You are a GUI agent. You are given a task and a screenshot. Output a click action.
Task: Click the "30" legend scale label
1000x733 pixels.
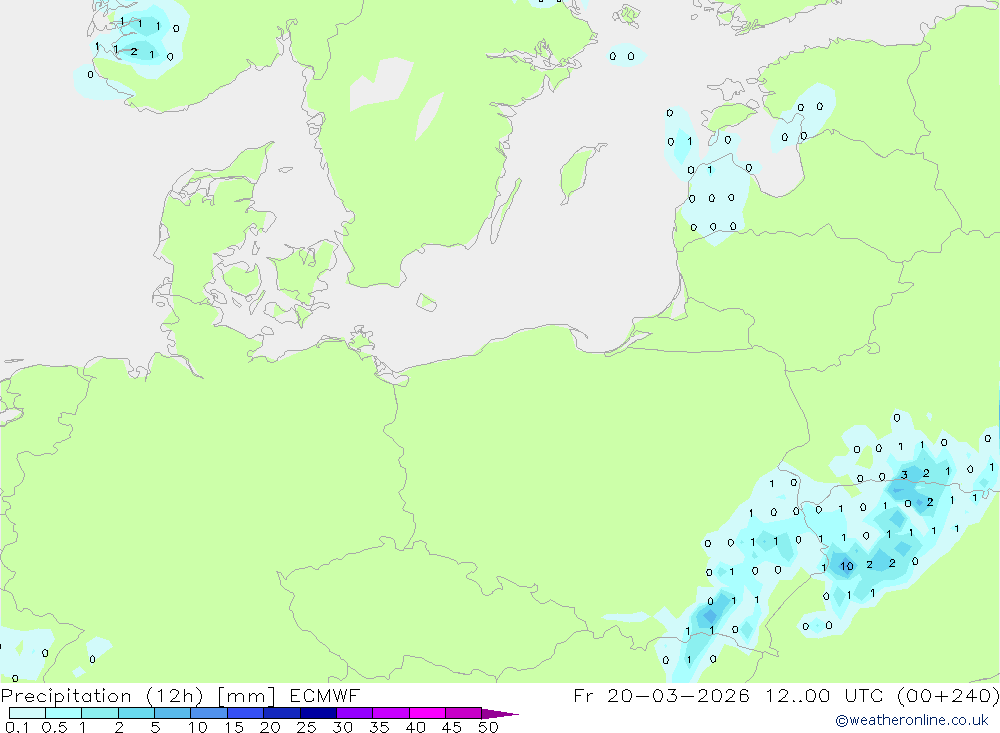[x=343, y=727]
